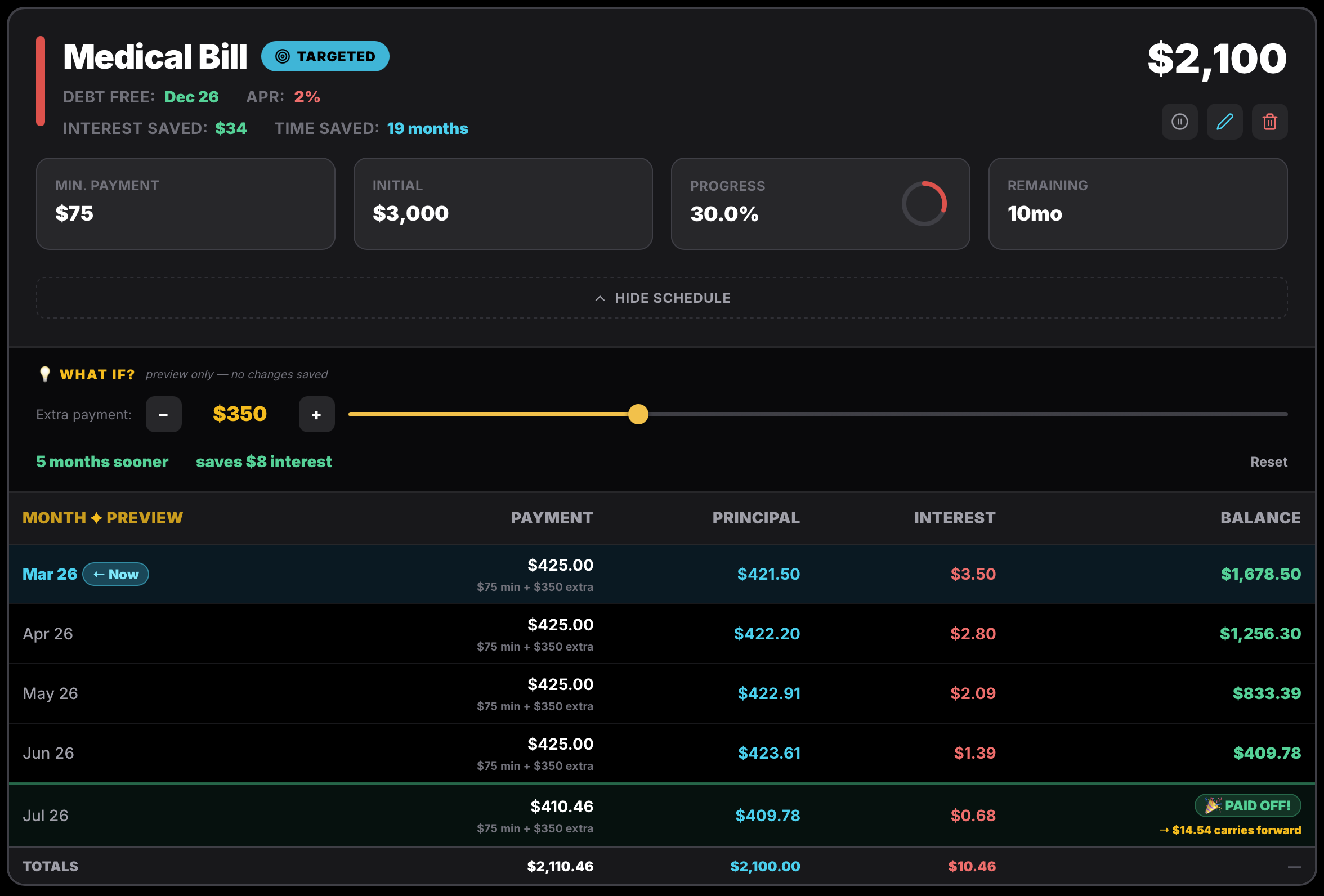Click the PAID OFF! party badge
This screenshot has height=896, width=1324.
point(1247,805)
